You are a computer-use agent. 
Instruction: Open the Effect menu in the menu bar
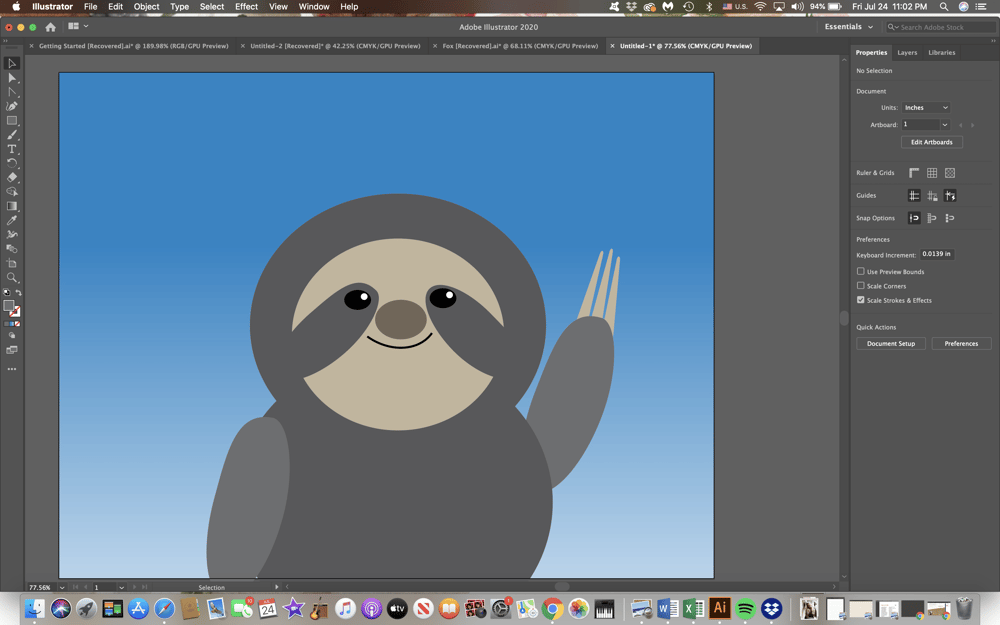(x=246, y=6)
